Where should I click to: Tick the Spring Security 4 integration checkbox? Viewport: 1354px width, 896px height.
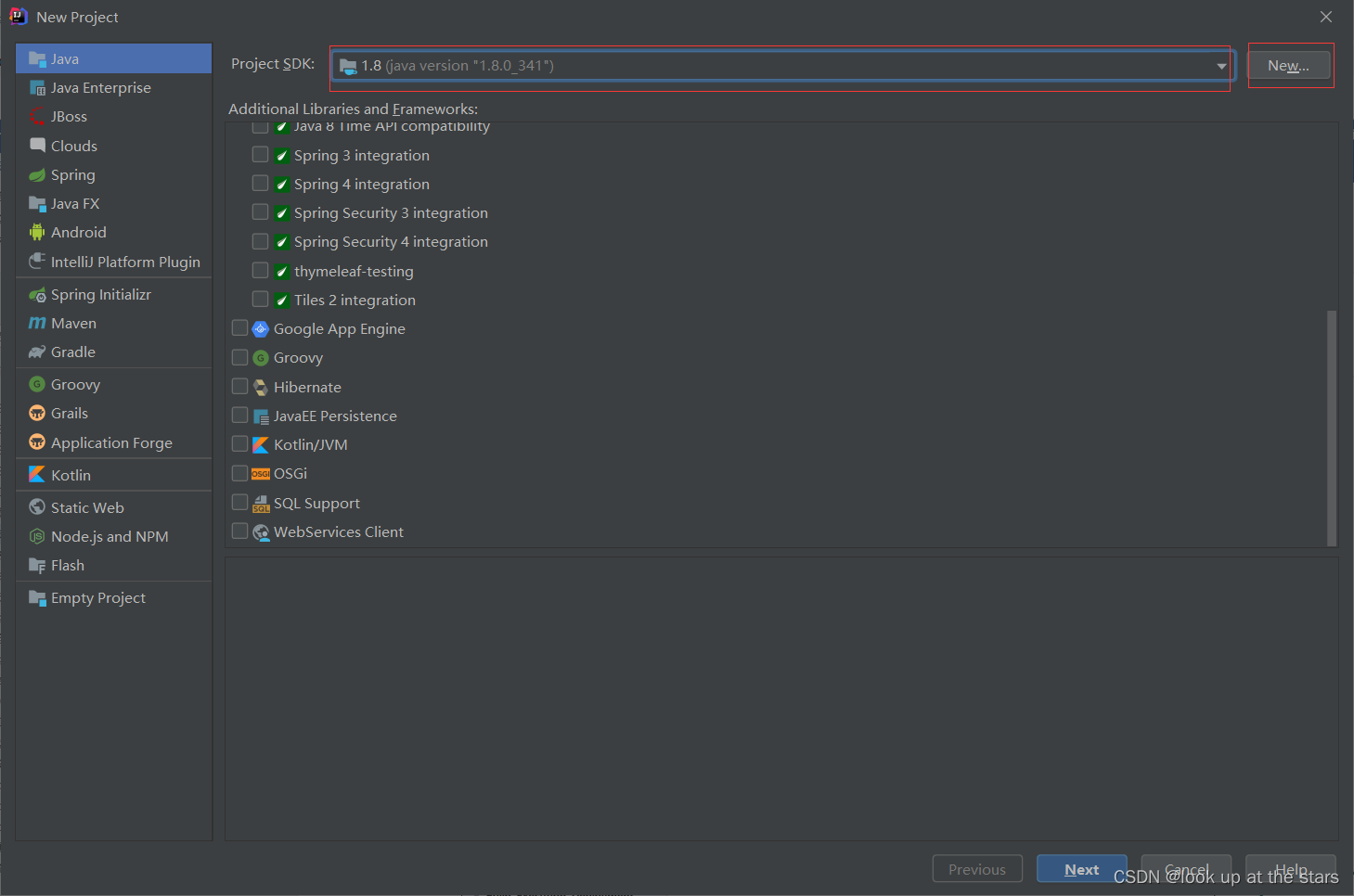coord(261,241)
